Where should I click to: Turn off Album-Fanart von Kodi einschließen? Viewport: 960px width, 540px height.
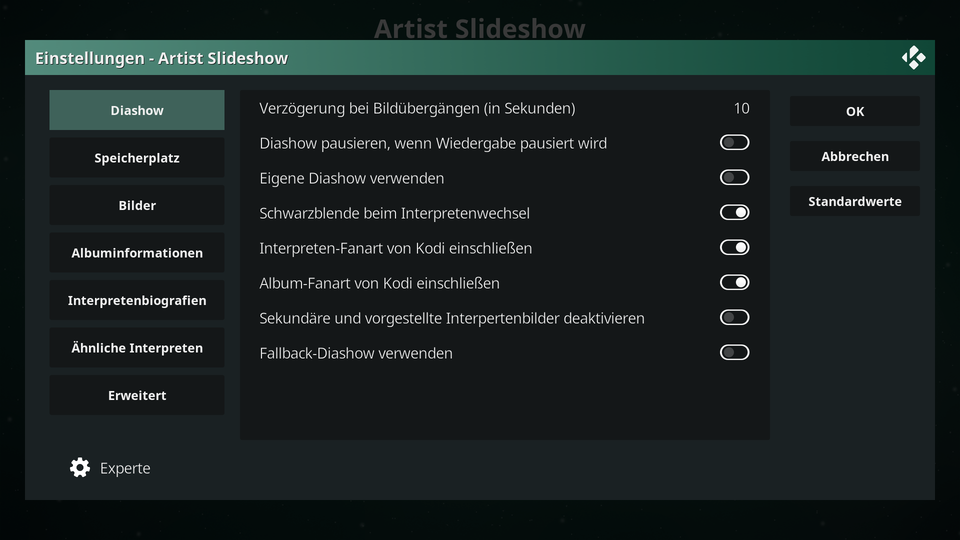pyautogui.click(x=735, y=282)
